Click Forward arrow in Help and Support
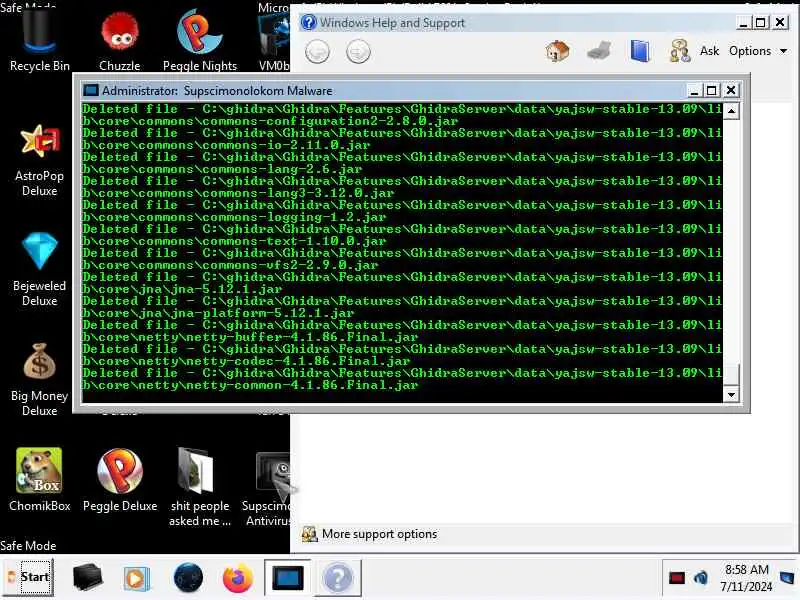Image resolution: width=800 pixels, height=600 pixels. (x=358, y=52)
